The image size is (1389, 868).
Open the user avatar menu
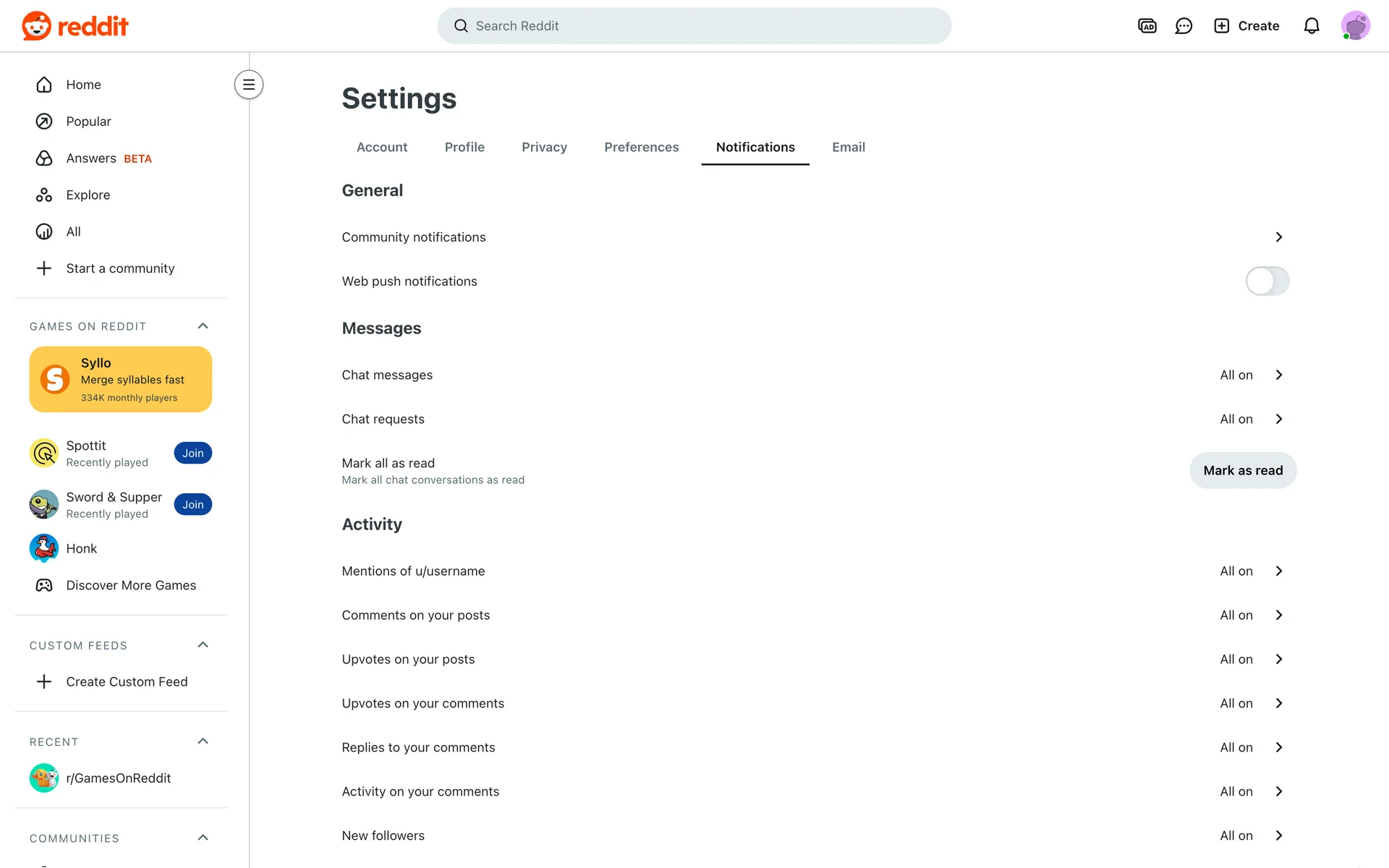pyautogui.click(x=1355, y=26)
